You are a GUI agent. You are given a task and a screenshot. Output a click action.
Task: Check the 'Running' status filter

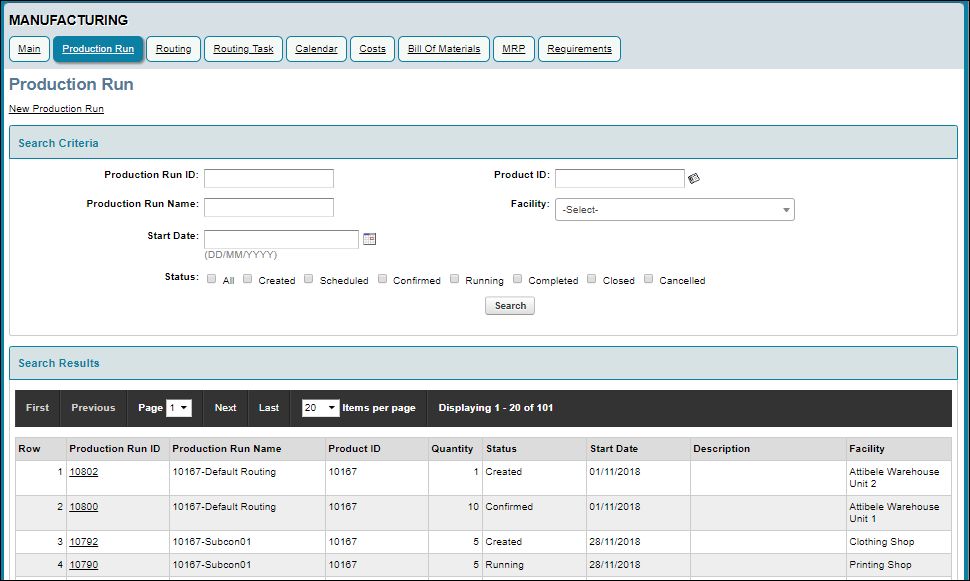[454, 278]
